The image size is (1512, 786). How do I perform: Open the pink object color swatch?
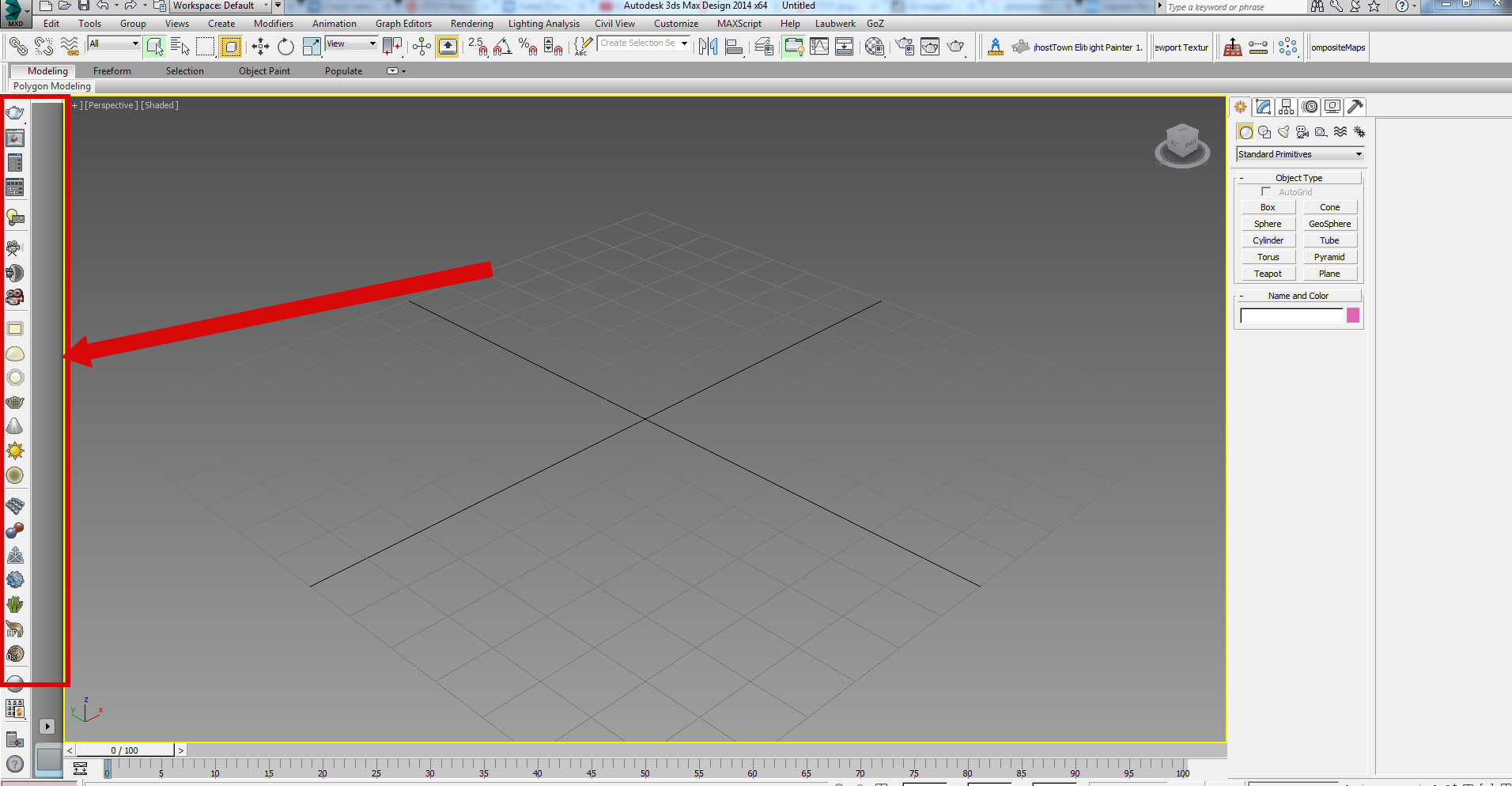coord(1353,316)
